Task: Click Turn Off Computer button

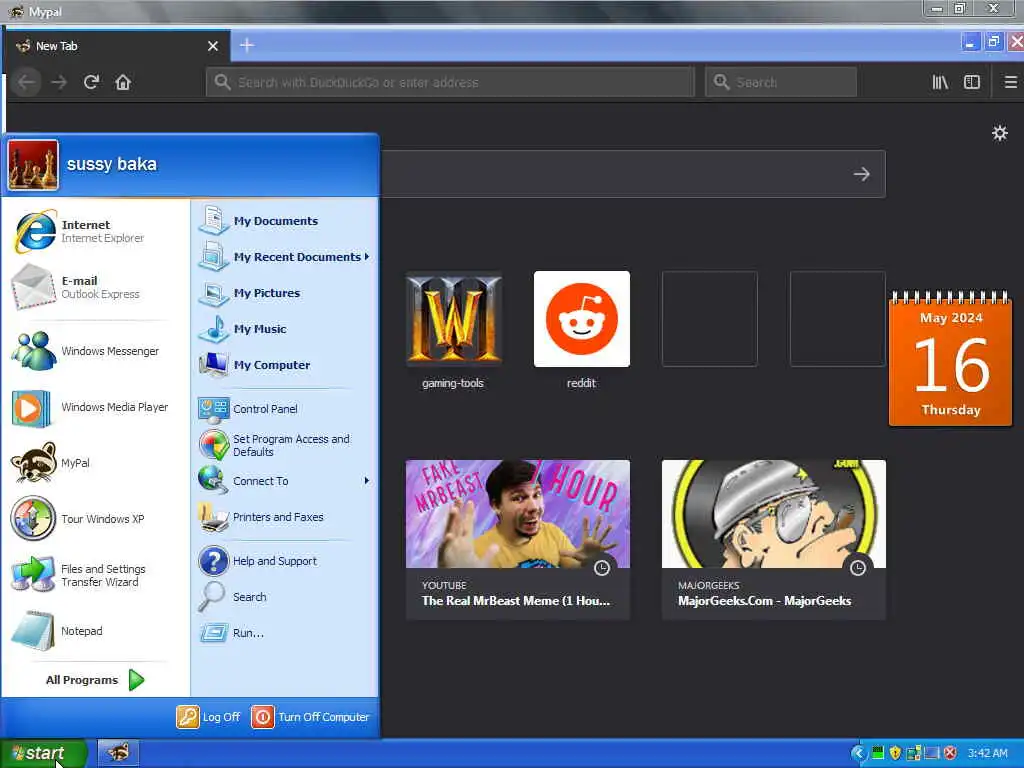Action: pos(311,716)
